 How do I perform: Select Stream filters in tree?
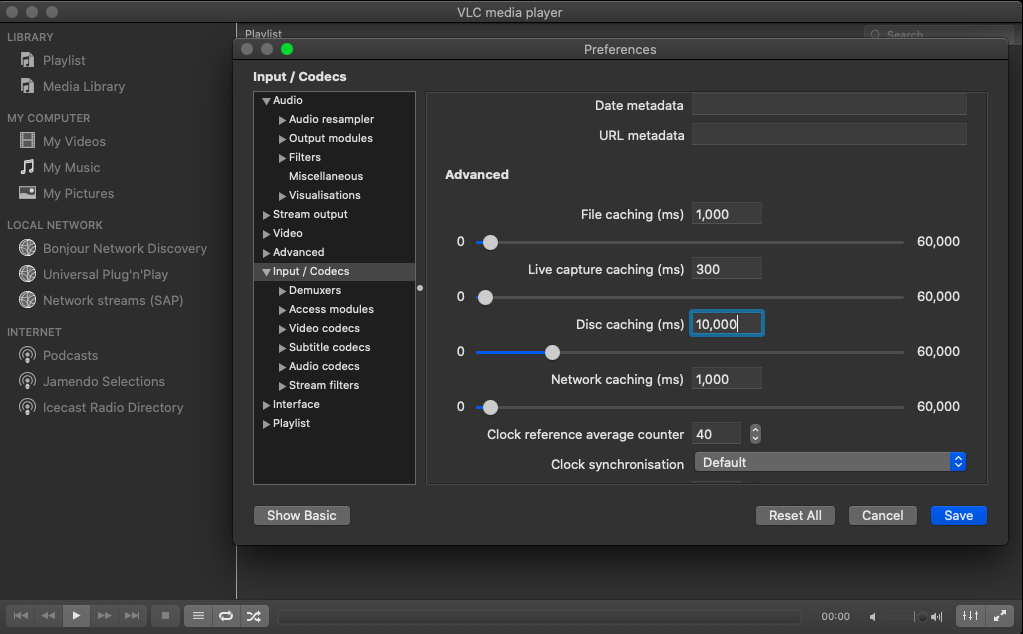(324, 385)
